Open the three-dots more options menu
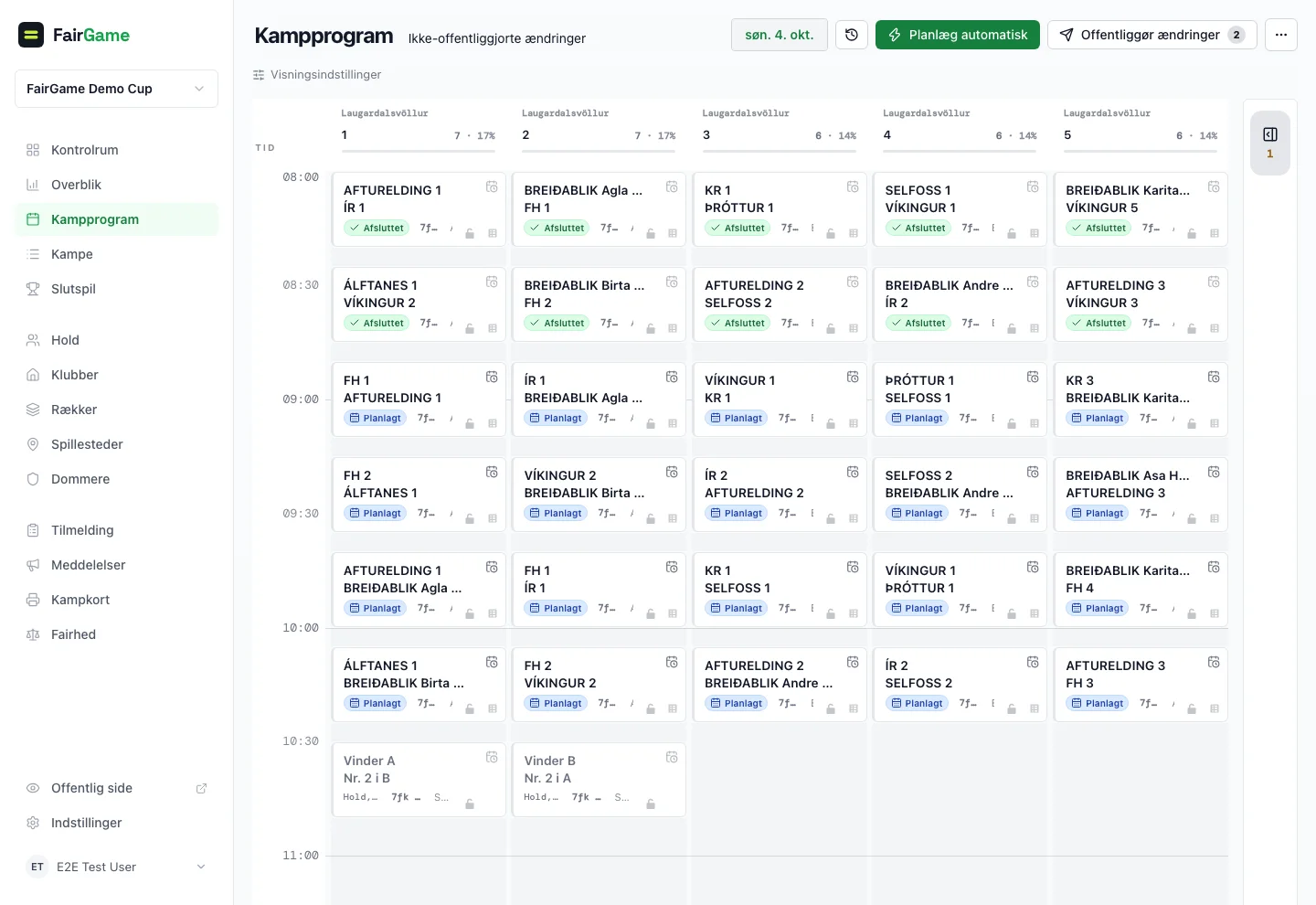The width and height of the screenshot is (1316, 905). (1281, 35)
